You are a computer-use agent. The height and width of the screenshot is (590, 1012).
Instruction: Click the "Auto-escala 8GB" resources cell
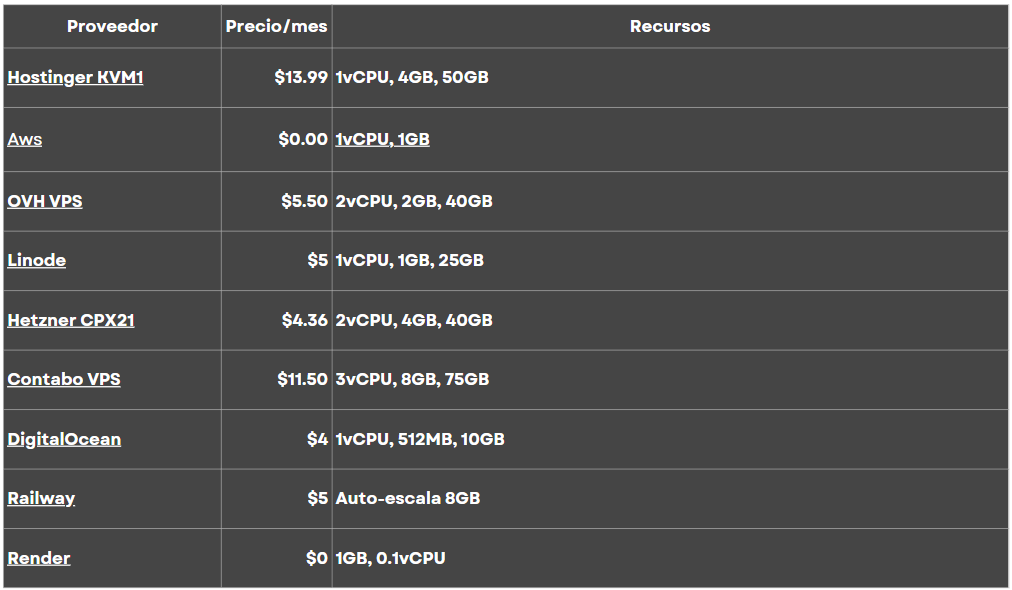[407, 498]
